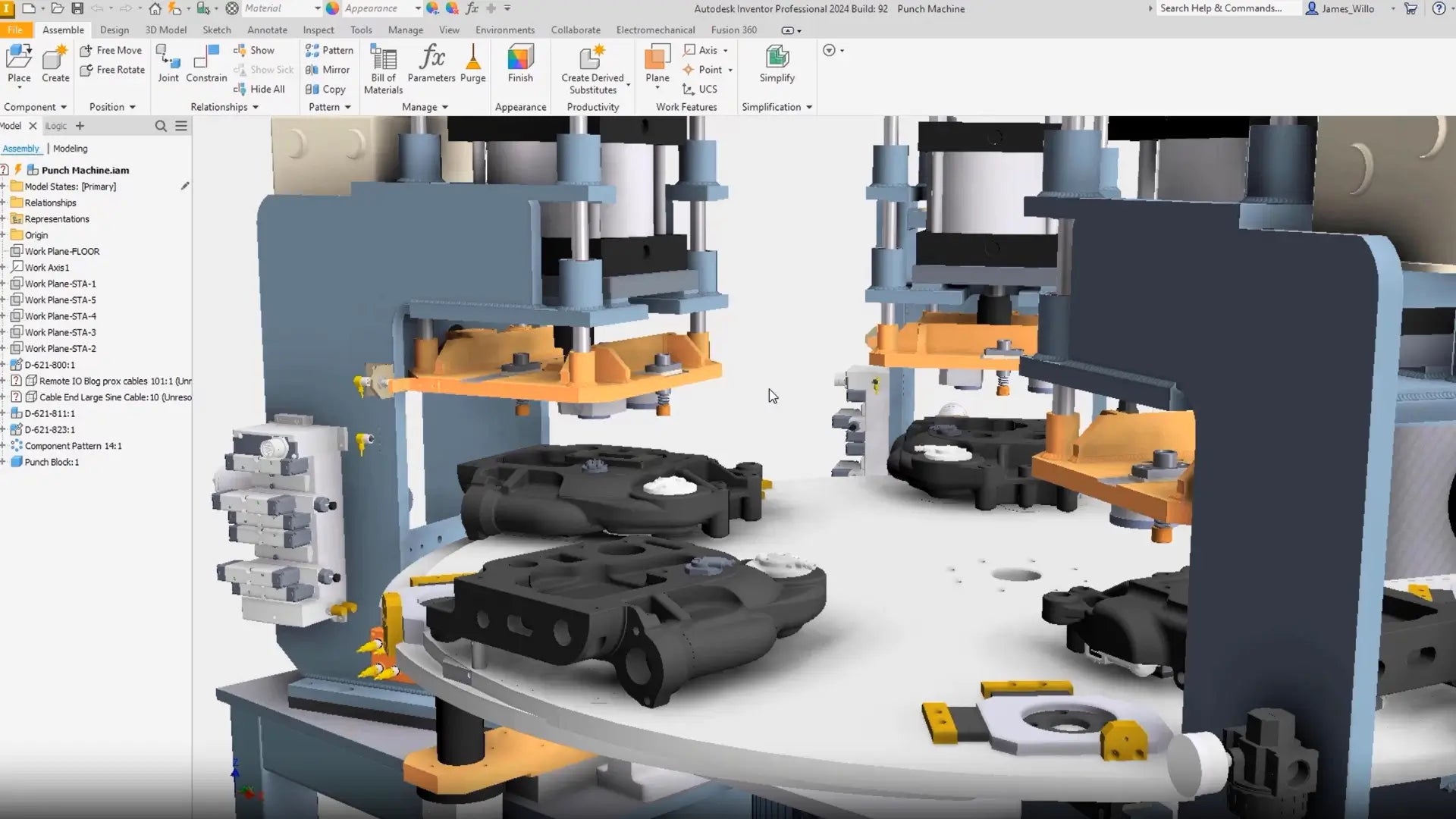Click the Simplify tool icon

pyautogui.click(x=777, y=58)
